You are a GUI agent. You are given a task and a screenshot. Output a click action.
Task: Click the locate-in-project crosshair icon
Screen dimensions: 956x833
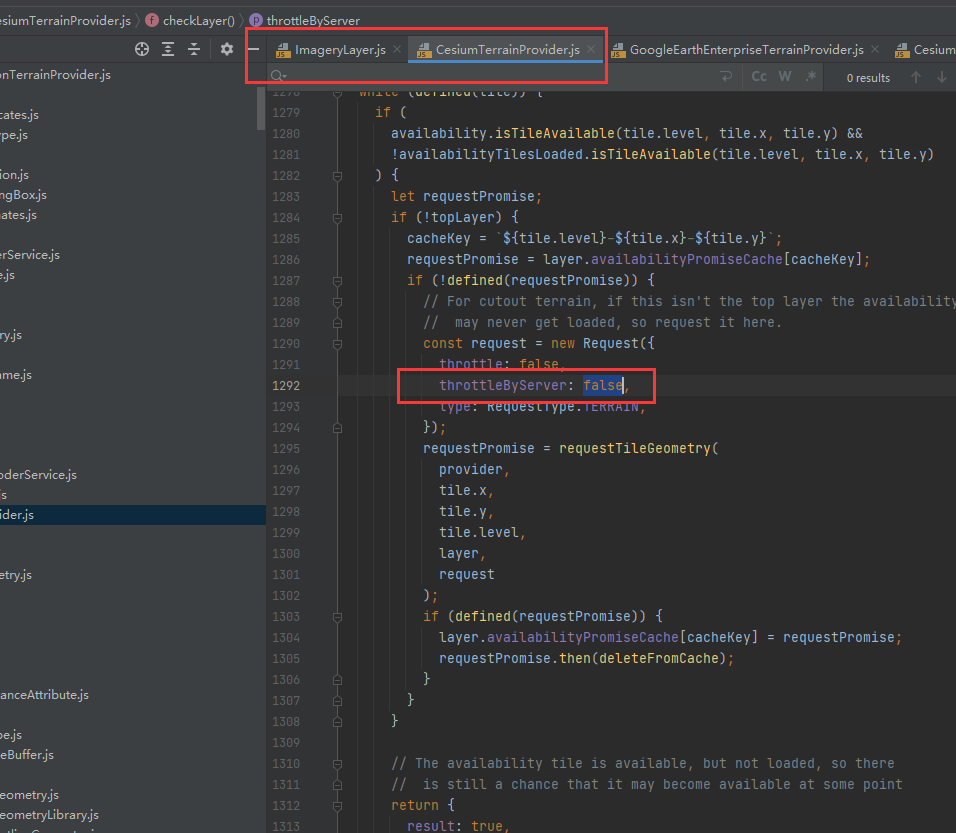[142, 49]
